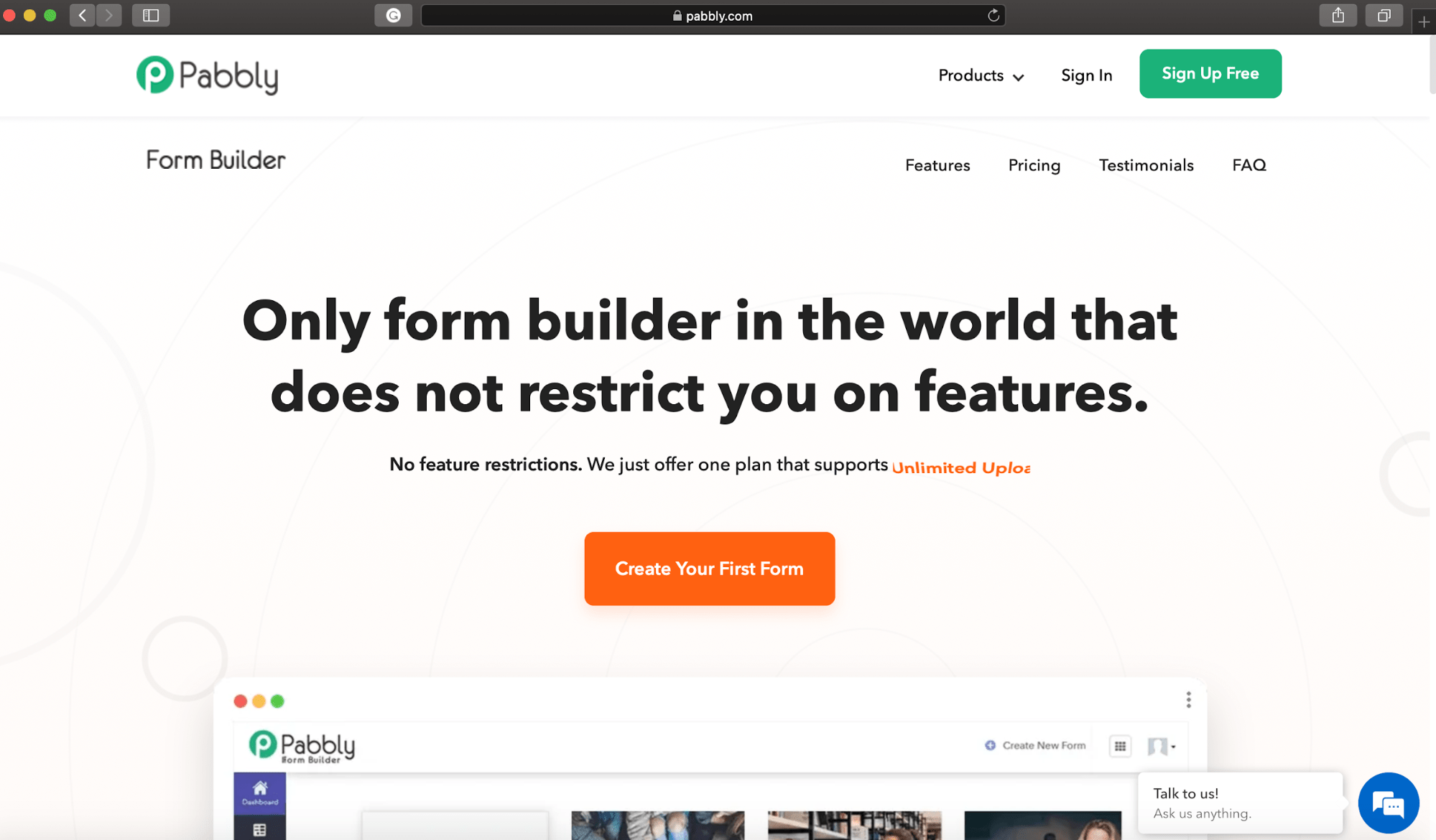This screenshot has height=840, width=1436.
Task: Click the Safari share icon
Action: click(x=1337, y=14)
